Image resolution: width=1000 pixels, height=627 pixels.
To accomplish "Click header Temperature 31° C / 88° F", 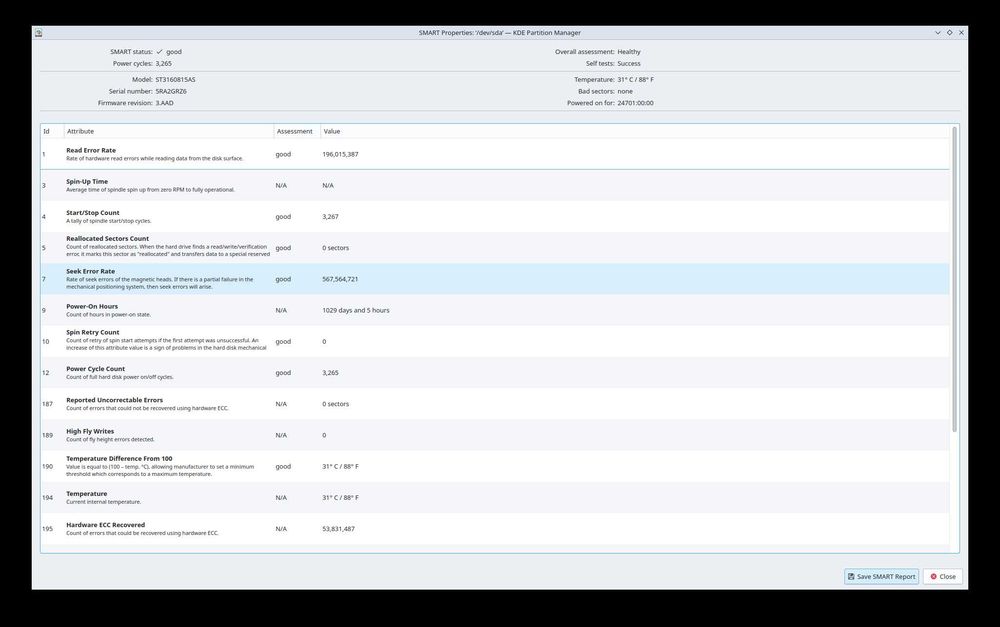I will coord(635,80).
